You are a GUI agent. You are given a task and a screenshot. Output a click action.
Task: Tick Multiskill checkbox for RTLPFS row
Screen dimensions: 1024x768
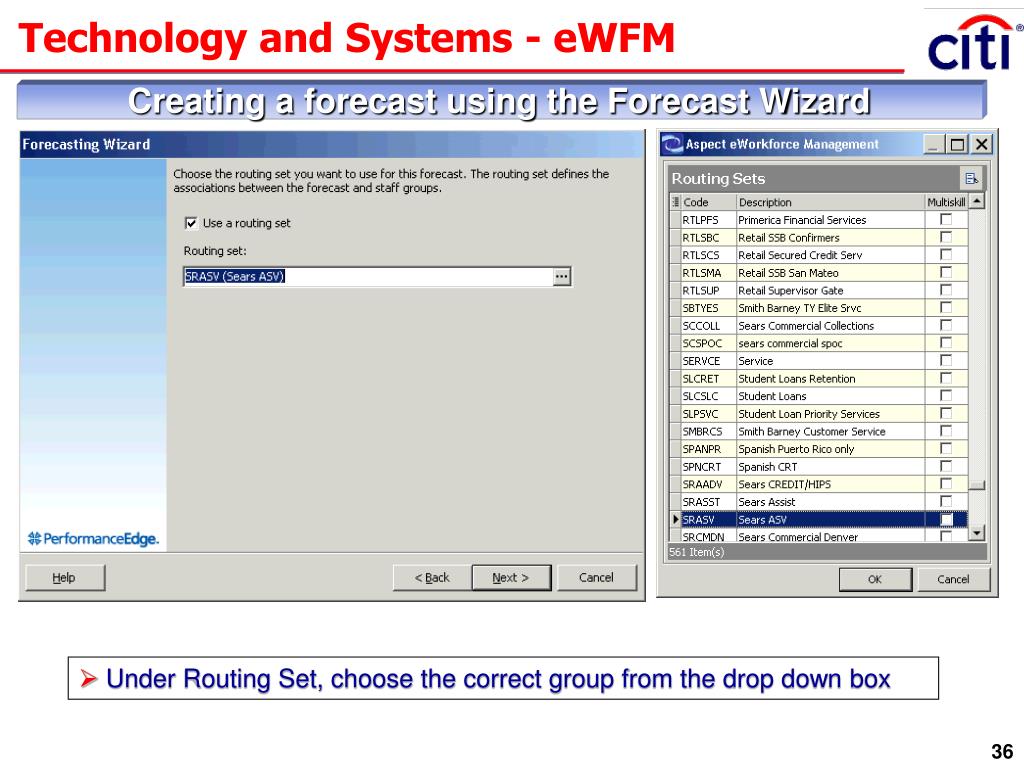pos(946,219)
